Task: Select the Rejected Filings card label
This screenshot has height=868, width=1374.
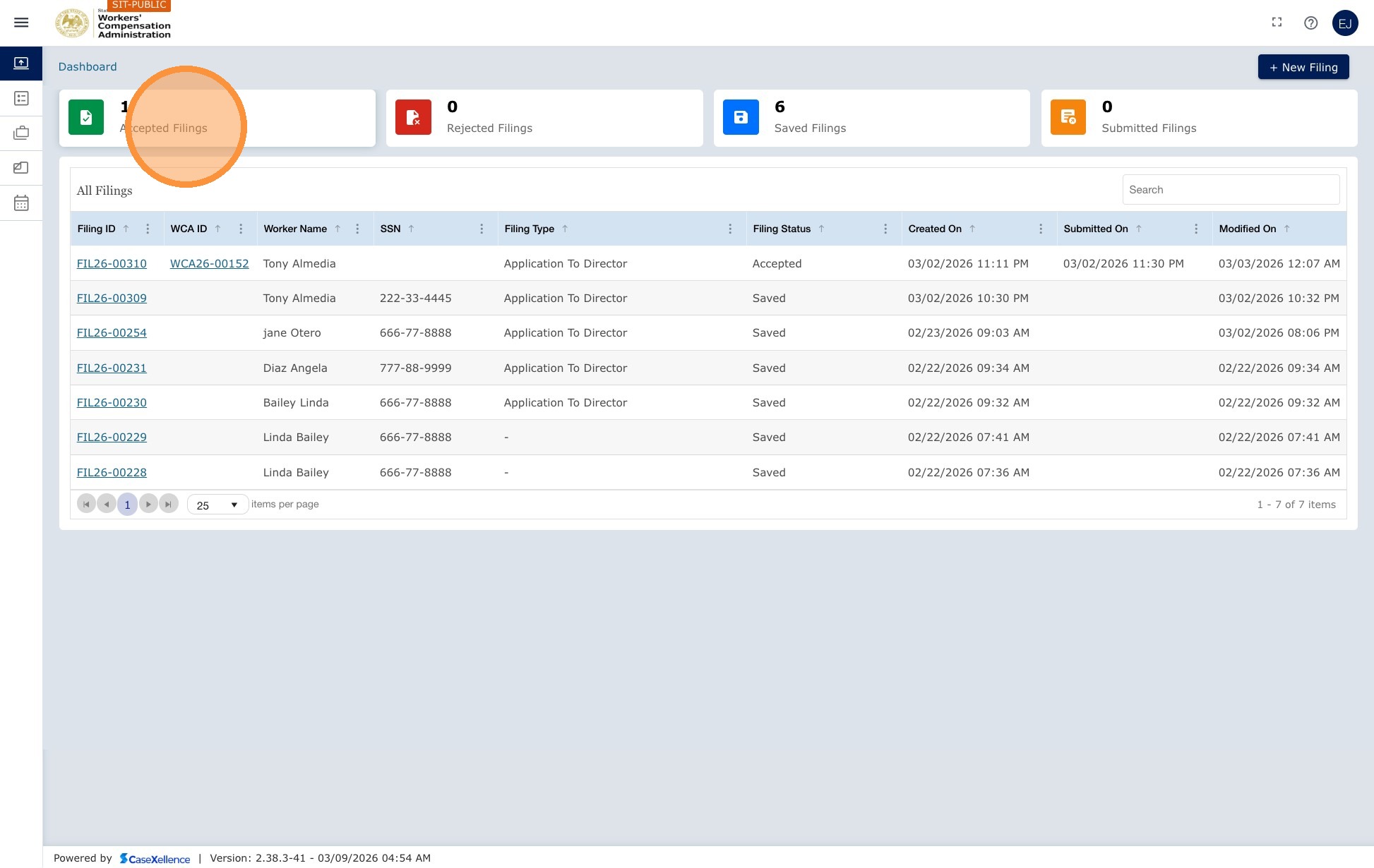Action: 489,128
